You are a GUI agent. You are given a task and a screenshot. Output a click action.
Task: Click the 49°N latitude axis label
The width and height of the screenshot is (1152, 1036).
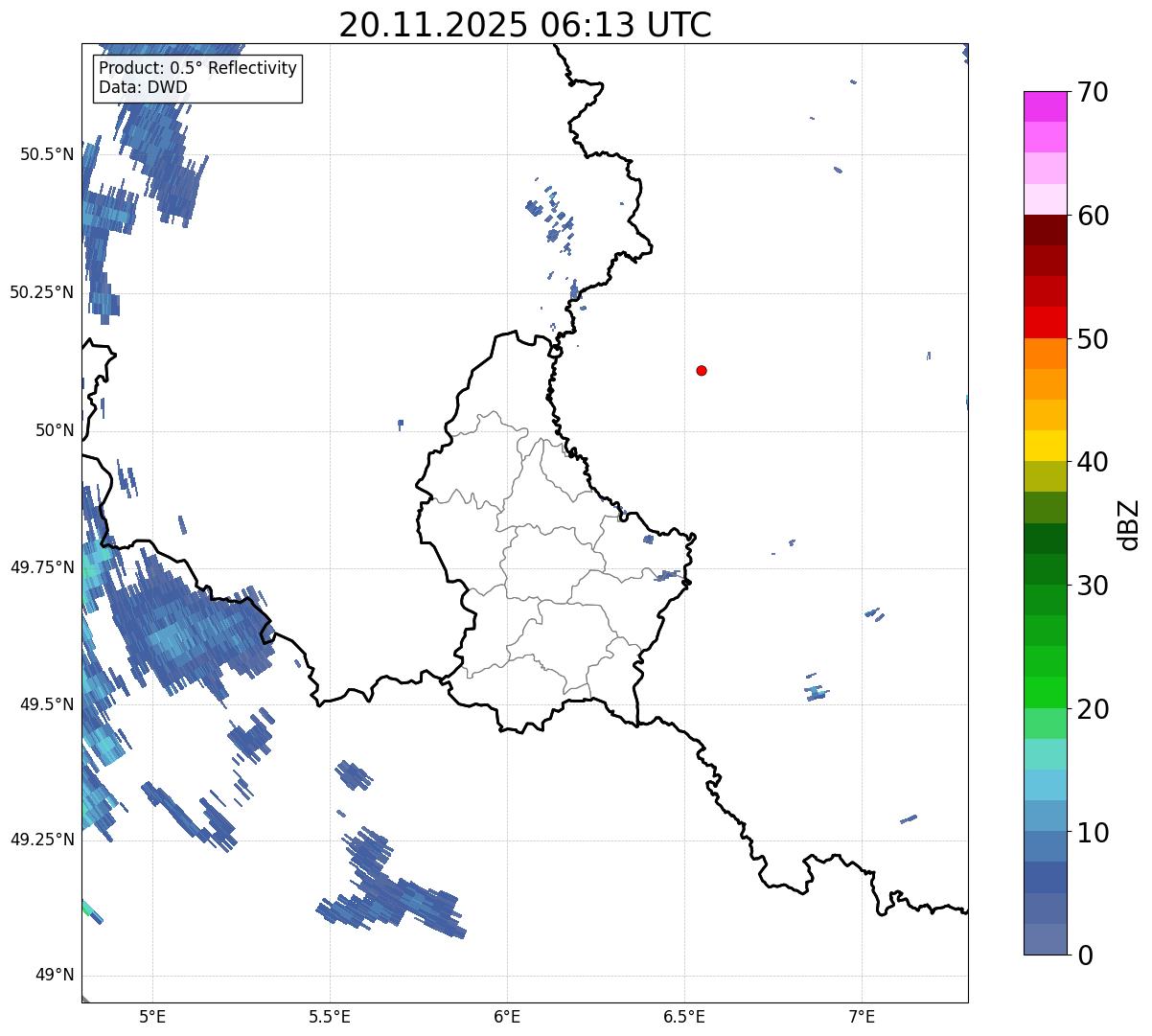(55, 976)
